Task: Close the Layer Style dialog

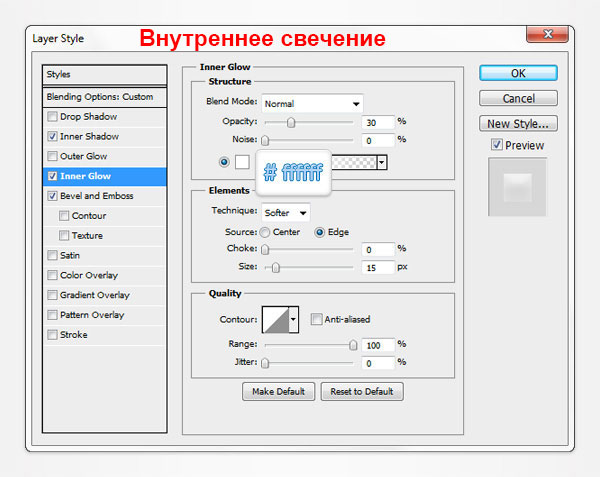Action: click(x=548, y=34)
